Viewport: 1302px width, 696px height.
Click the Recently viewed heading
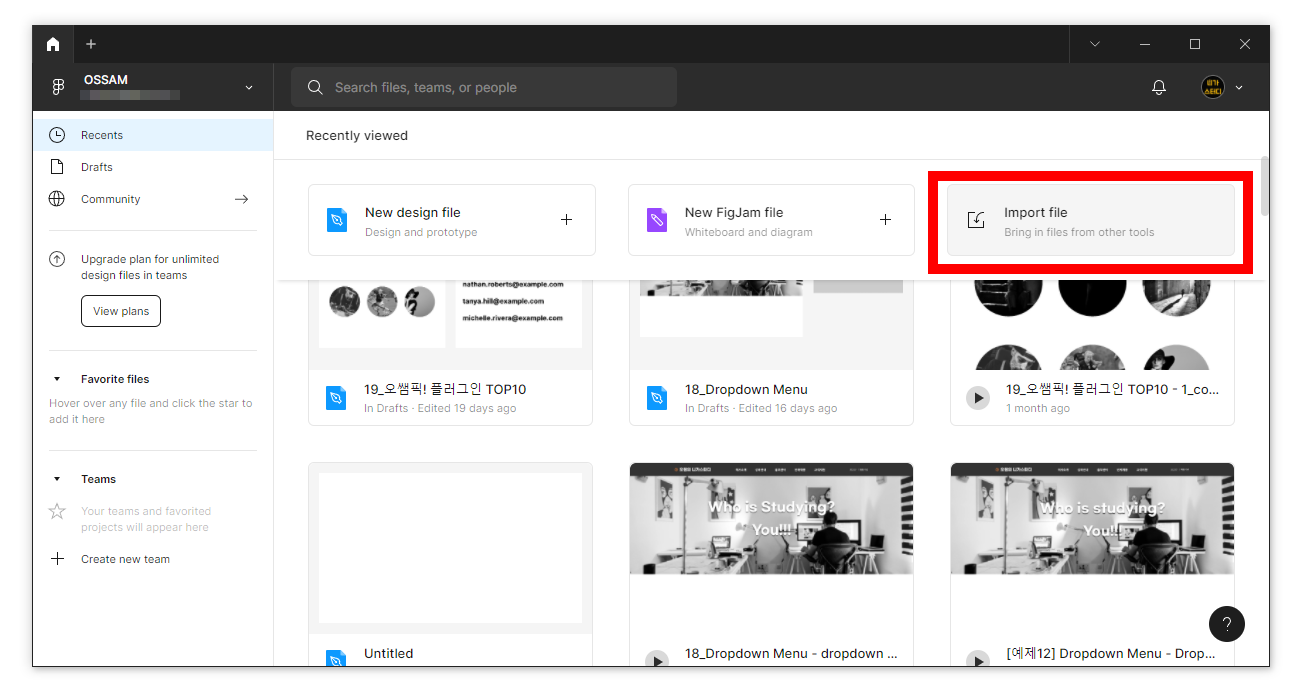tap(357, 135)
